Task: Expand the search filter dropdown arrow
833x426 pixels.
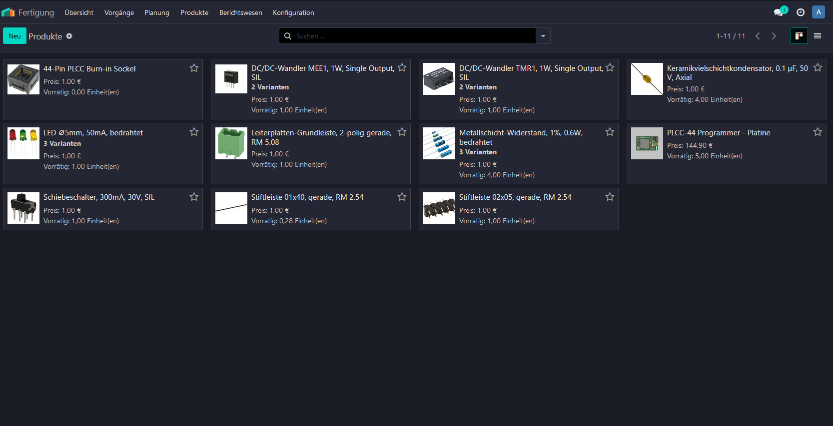Action: [x=544, y=36]
